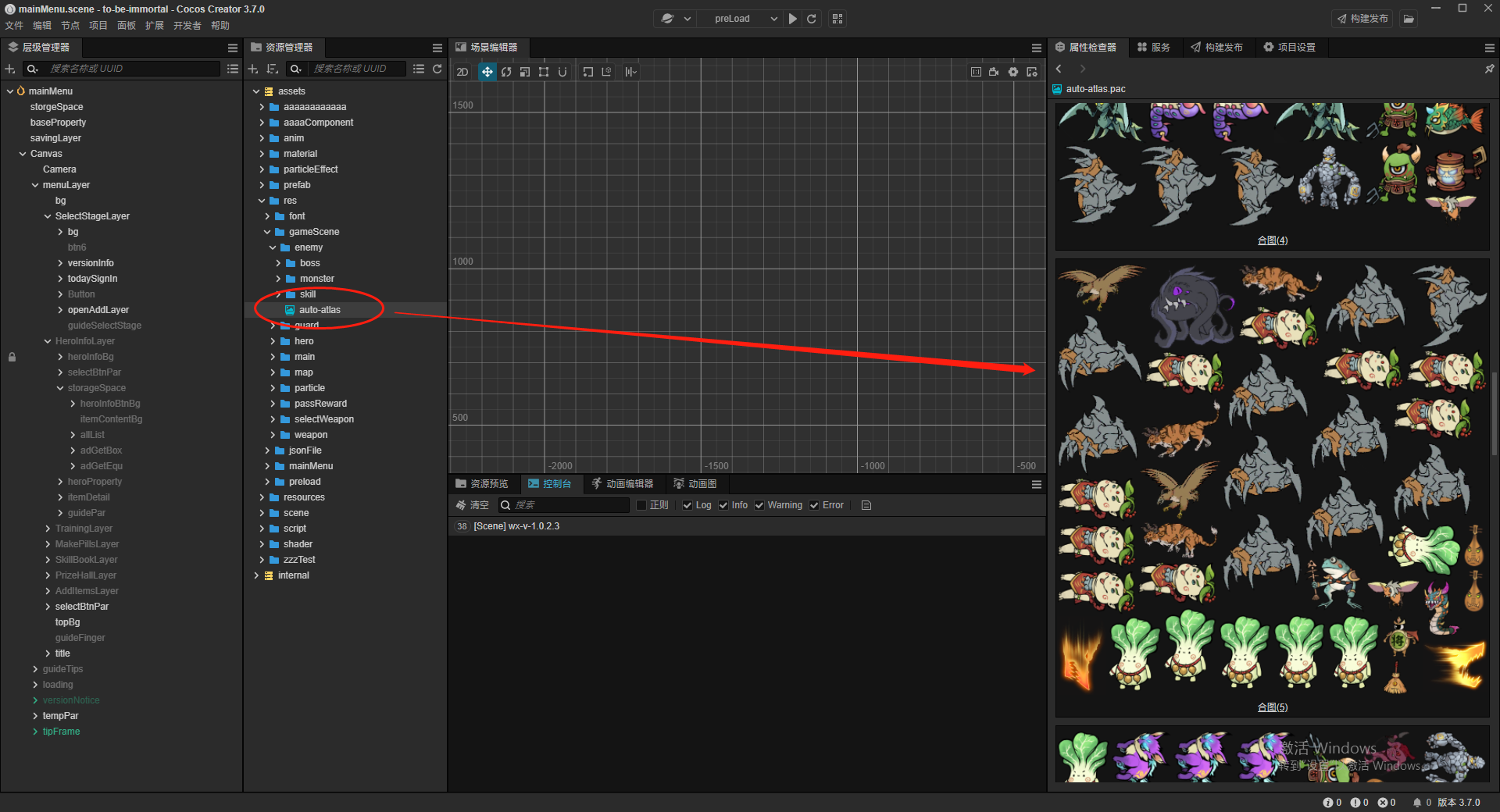1500x812 pixels.
Task: Expand the weapon folder in assets
Action: (273, 435)
